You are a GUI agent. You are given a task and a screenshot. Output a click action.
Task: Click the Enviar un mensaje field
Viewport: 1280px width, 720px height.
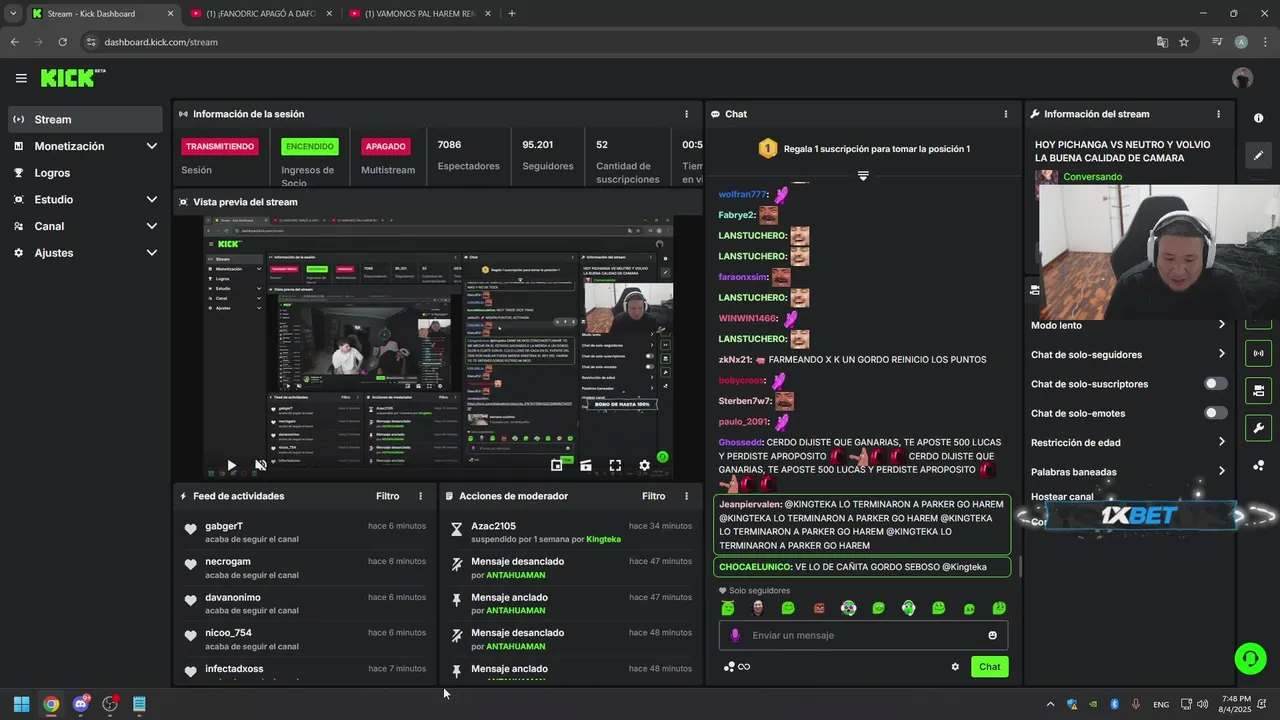point(863,635)
